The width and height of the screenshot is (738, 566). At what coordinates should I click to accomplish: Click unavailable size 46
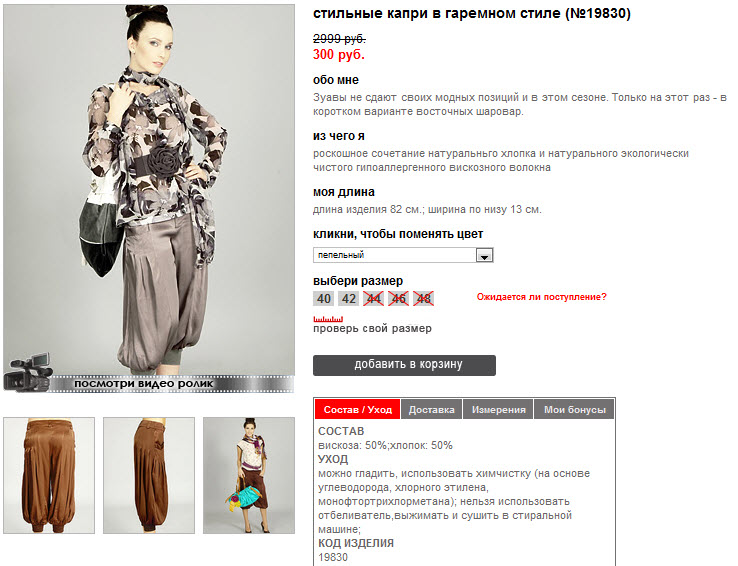click(x=398, y=299)
